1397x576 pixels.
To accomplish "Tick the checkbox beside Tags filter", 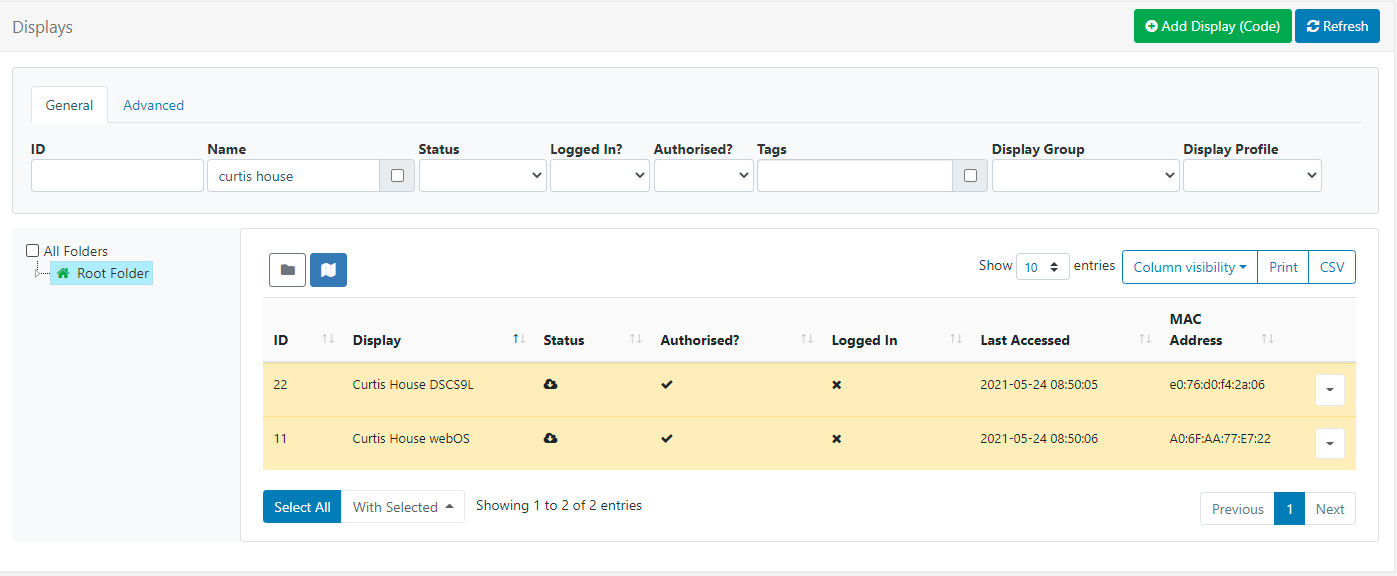I will coord(970,176).
